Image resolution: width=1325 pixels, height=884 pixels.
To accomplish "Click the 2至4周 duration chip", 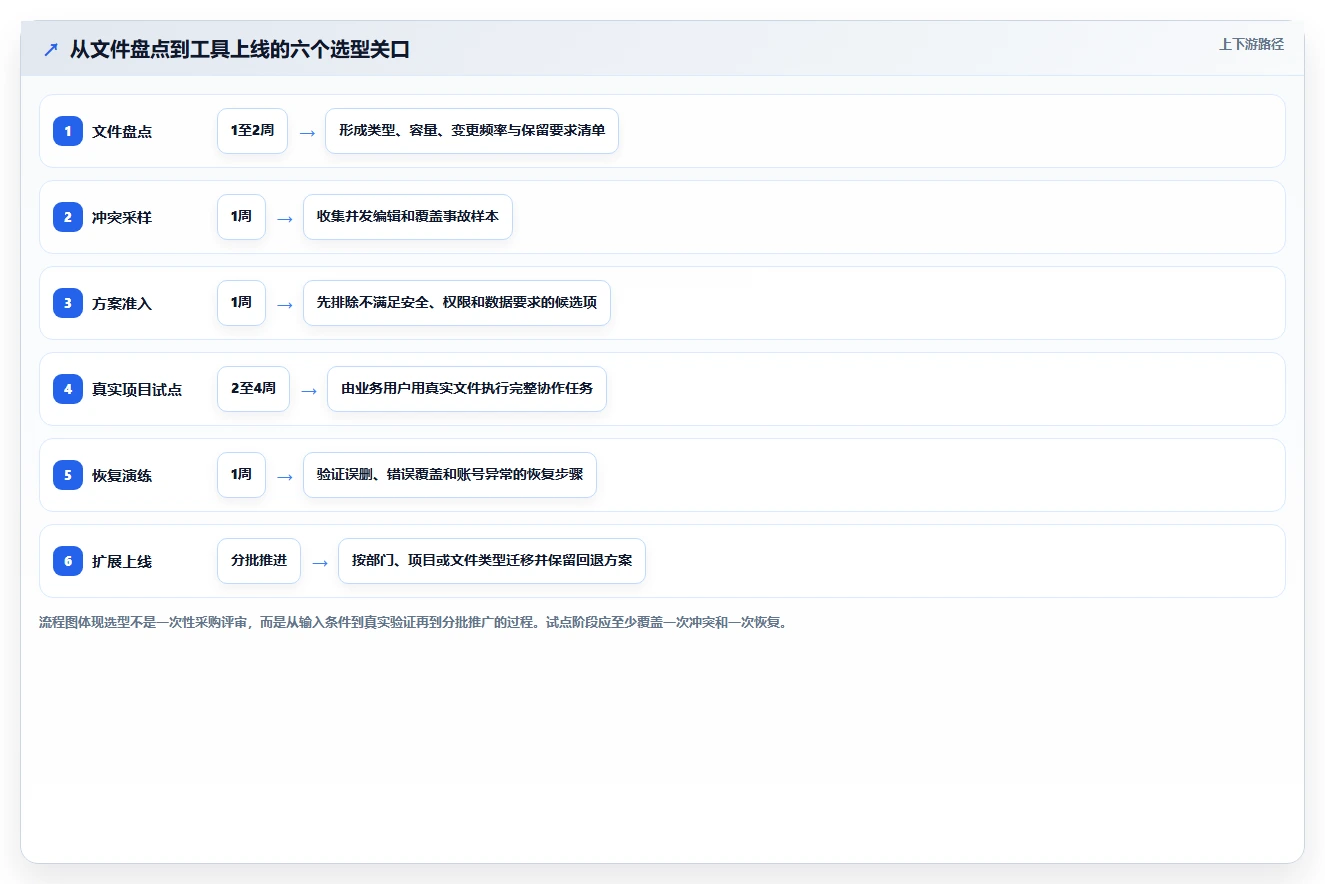I will [x=253, y=389].
